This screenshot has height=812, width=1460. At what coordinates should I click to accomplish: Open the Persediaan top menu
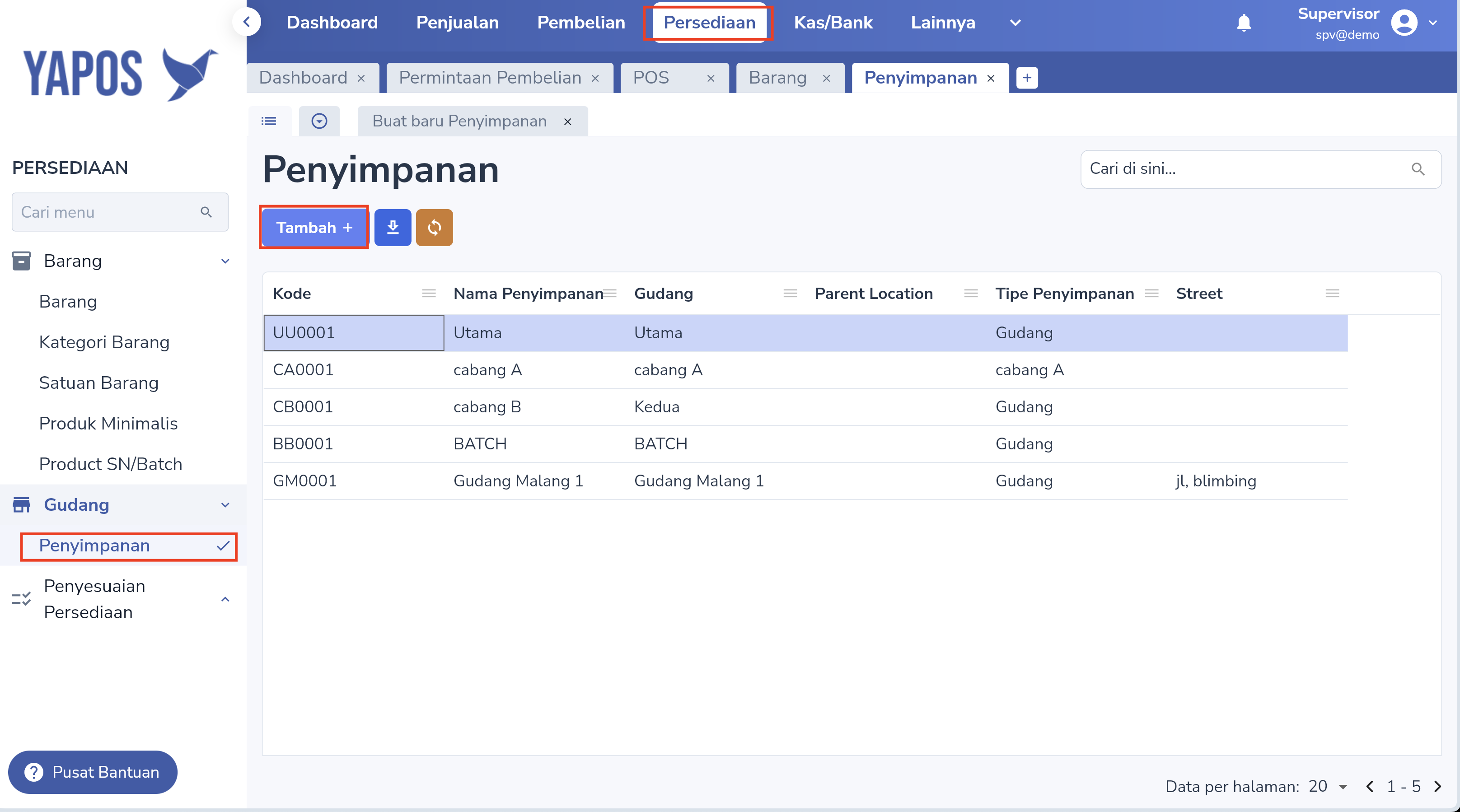click(709, 22)
